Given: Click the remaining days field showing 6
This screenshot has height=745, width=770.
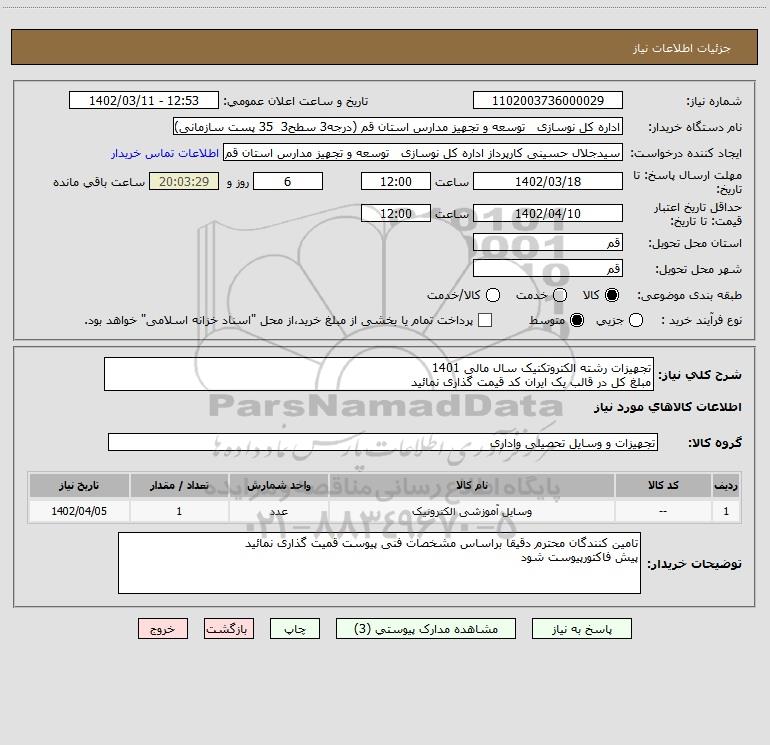Looking at the screenshot, I should point(288,181).
